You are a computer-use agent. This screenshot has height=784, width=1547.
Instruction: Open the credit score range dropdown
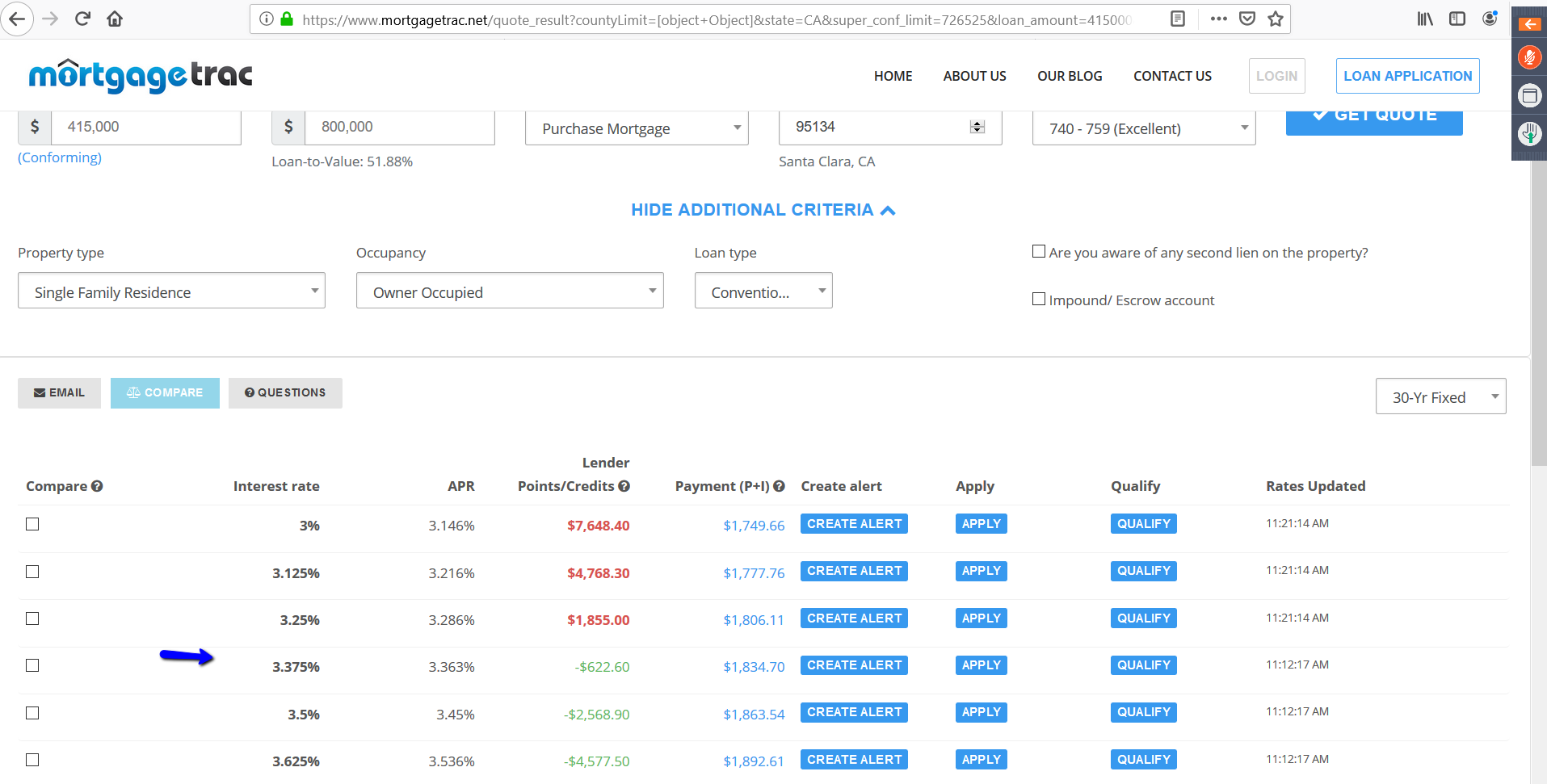coord(1143,128)
